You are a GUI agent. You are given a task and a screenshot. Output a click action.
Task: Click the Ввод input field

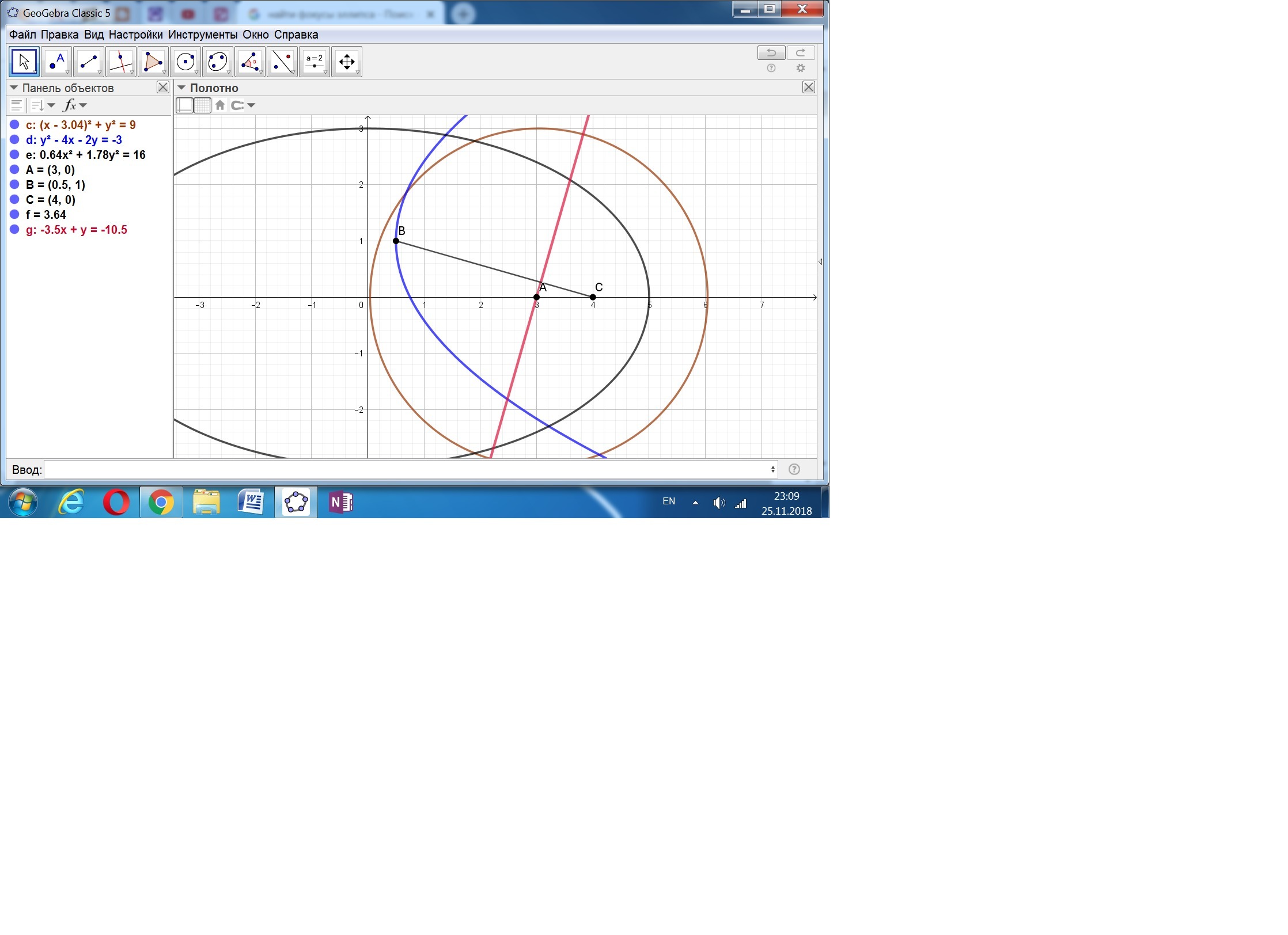[x=409, y=469]
